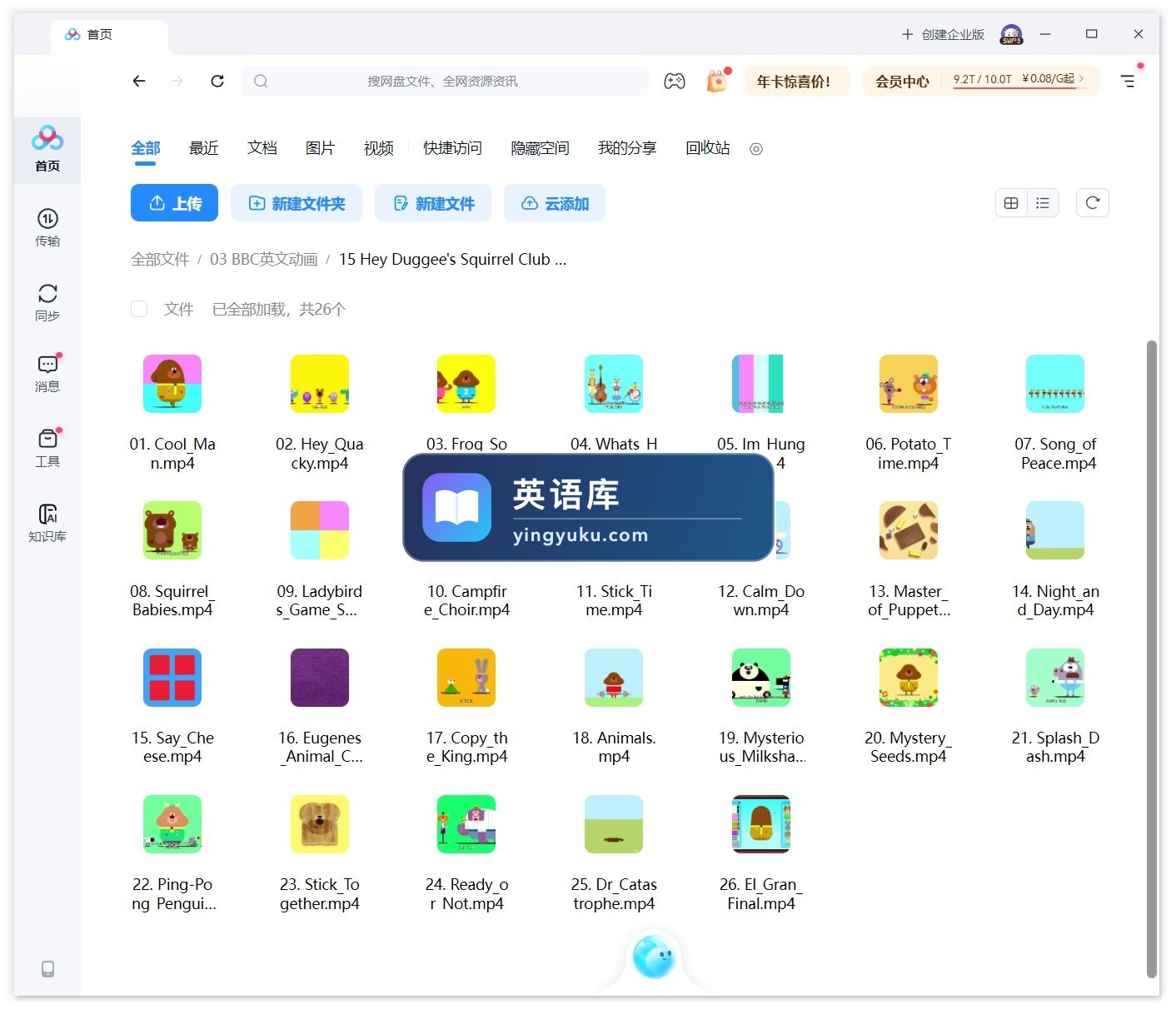Click the 云添加 button
The width and height of the screenshot is (1176, 1014).
tap(555, 203)
